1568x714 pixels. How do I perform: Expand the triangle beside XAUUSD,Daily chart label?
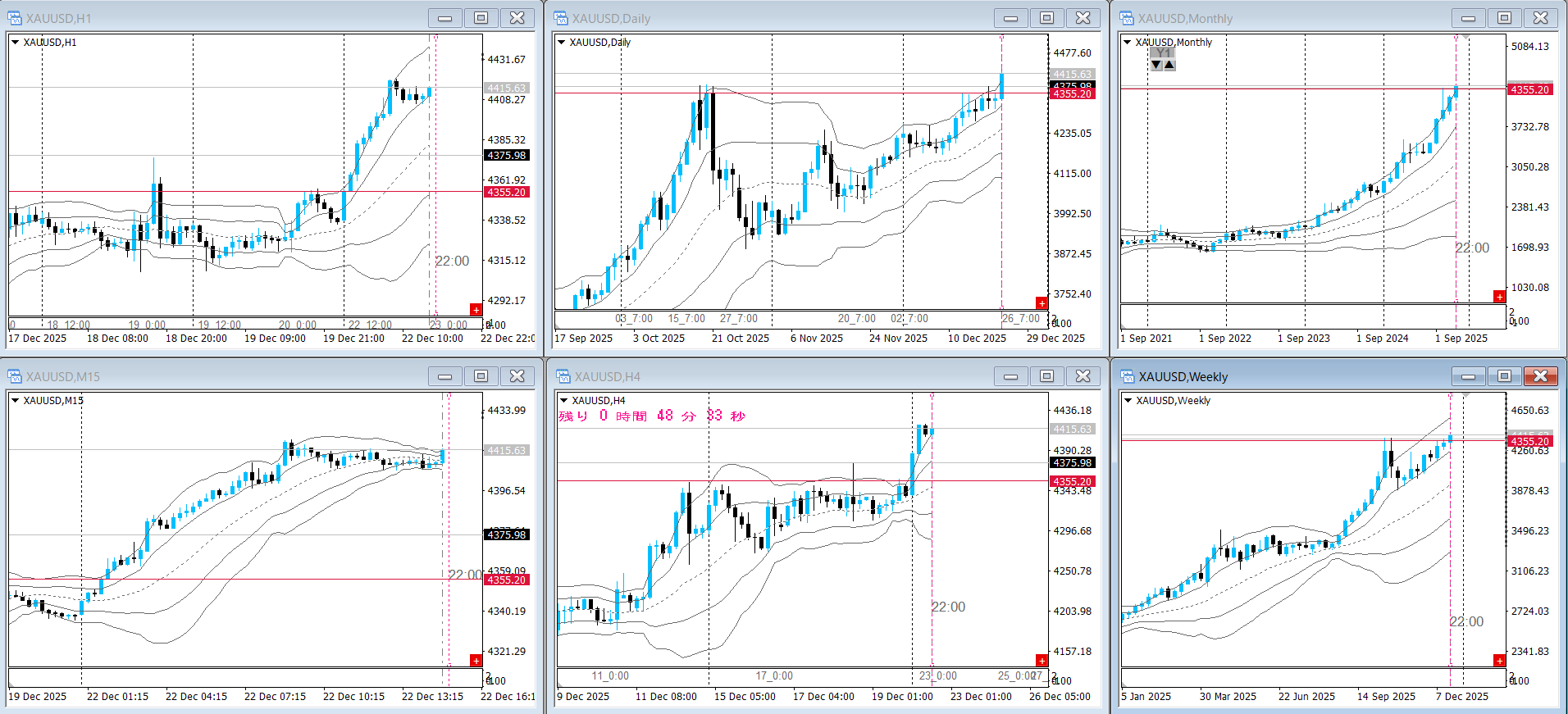click(562, 42)
